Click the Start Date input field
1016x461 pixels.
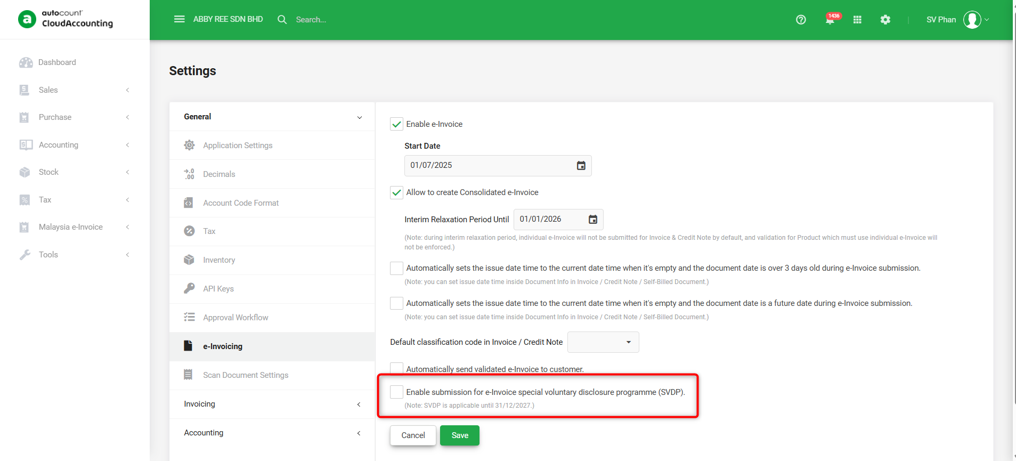(x=498, y=165)
